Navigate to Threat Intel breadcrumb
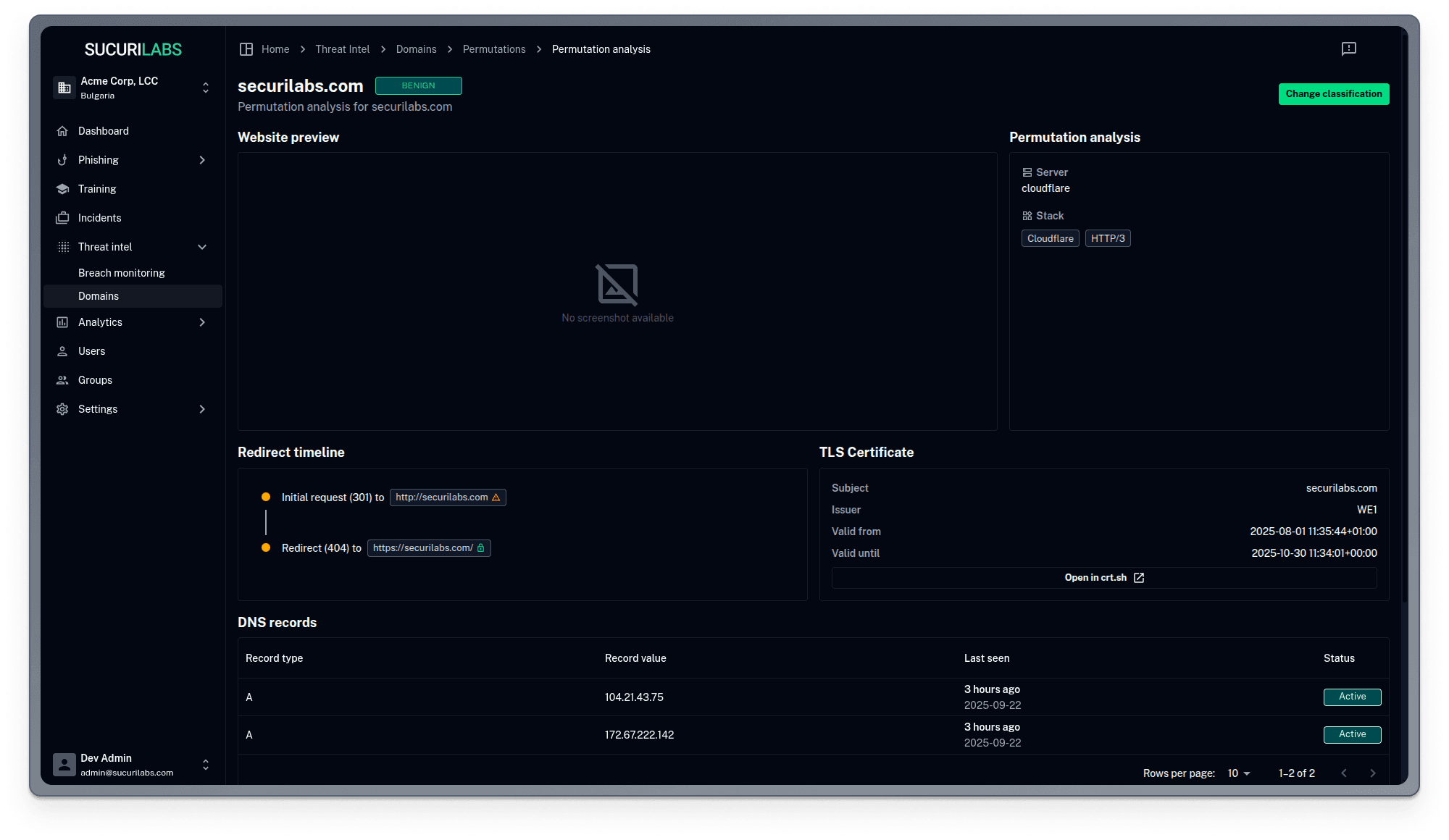The width and height of the screenshot is (1449, 840). [343, 49]
